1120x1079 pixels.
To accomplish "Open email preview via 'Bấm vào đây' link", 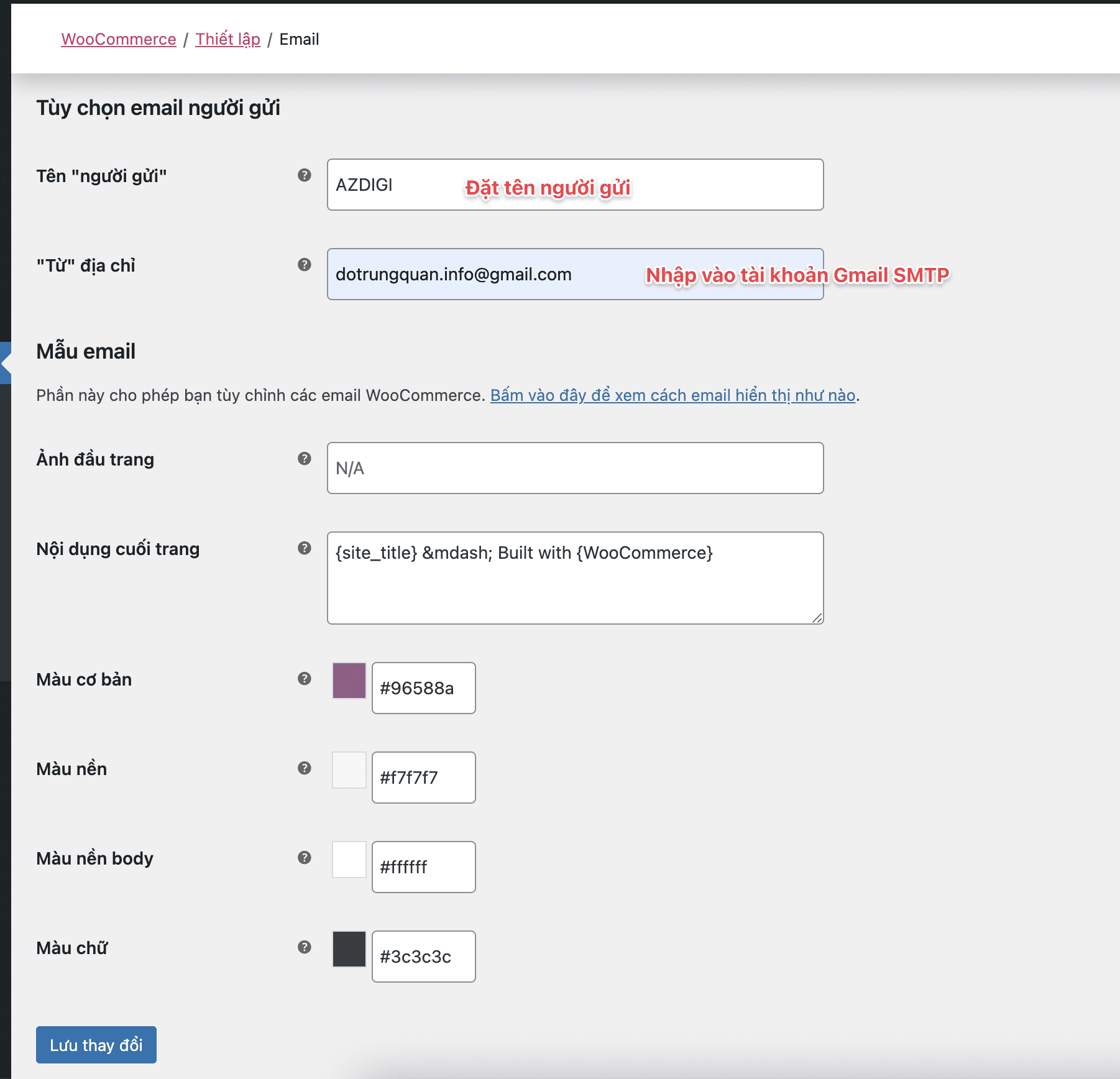I will click(672, 395).
